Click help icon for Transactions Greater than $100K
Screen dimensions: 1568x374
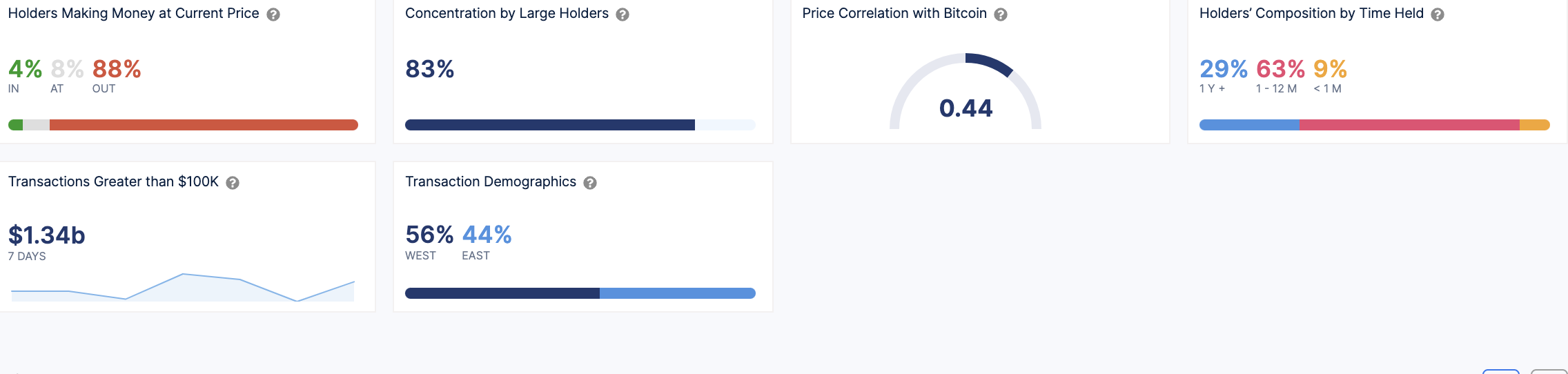tap(233, 183)
